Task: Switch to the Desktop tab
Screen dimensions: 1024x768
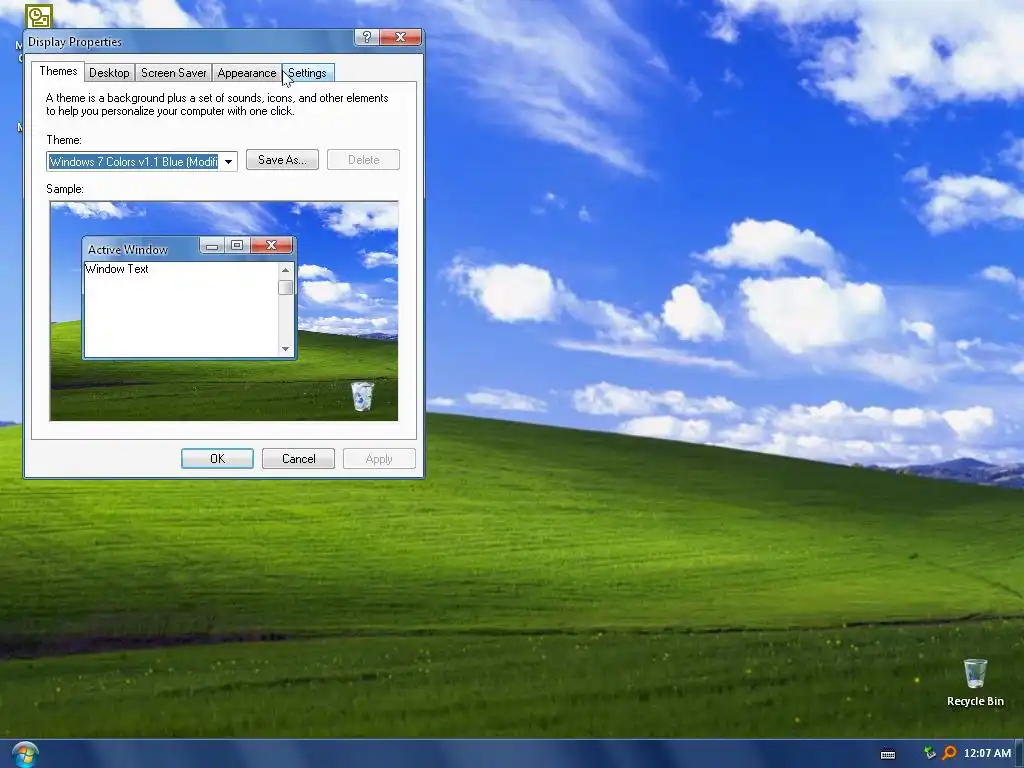Action: tap(109, 72)
